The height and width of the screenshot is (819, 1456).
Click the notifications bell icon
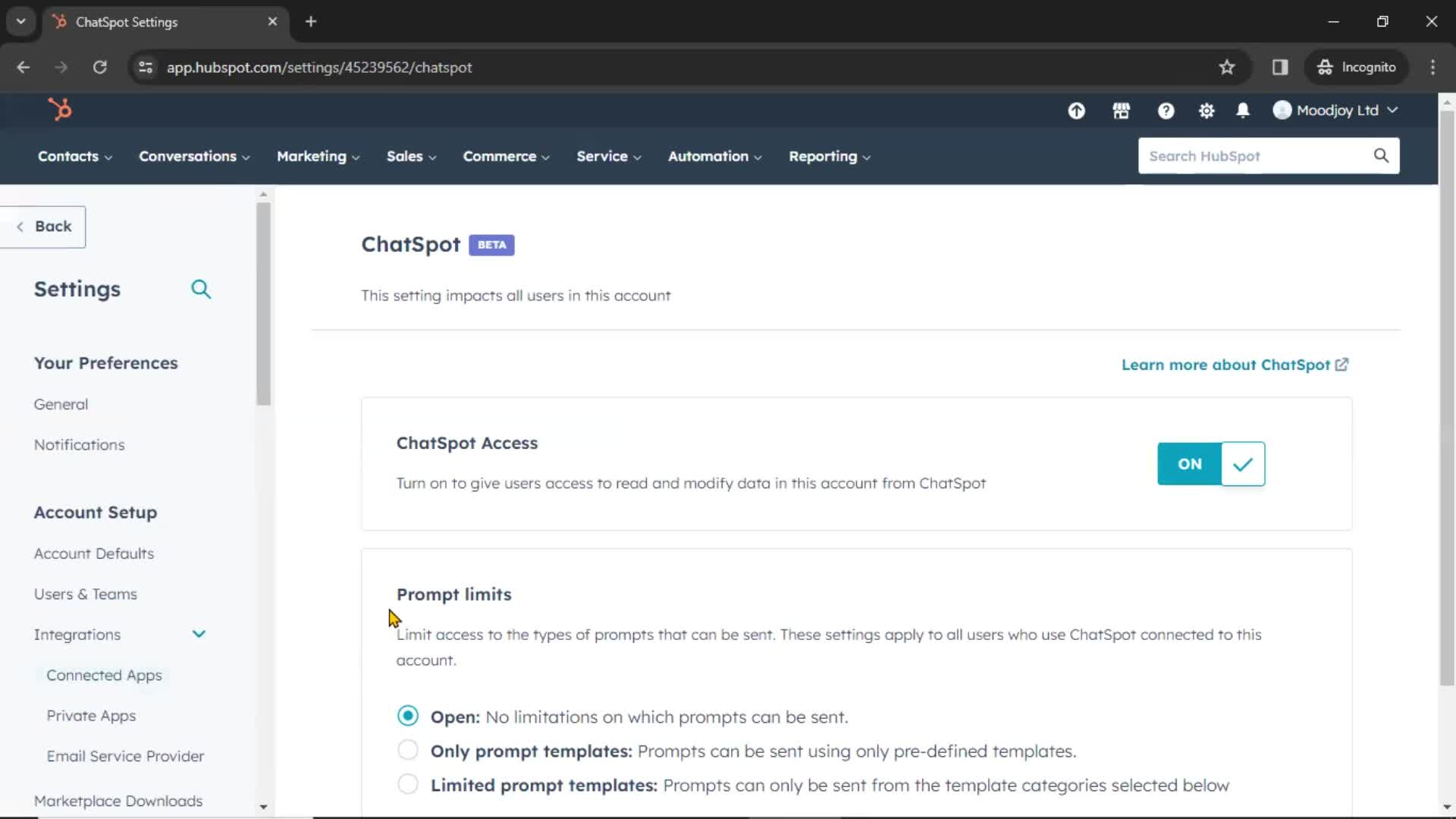click(x=1243, y=110)
